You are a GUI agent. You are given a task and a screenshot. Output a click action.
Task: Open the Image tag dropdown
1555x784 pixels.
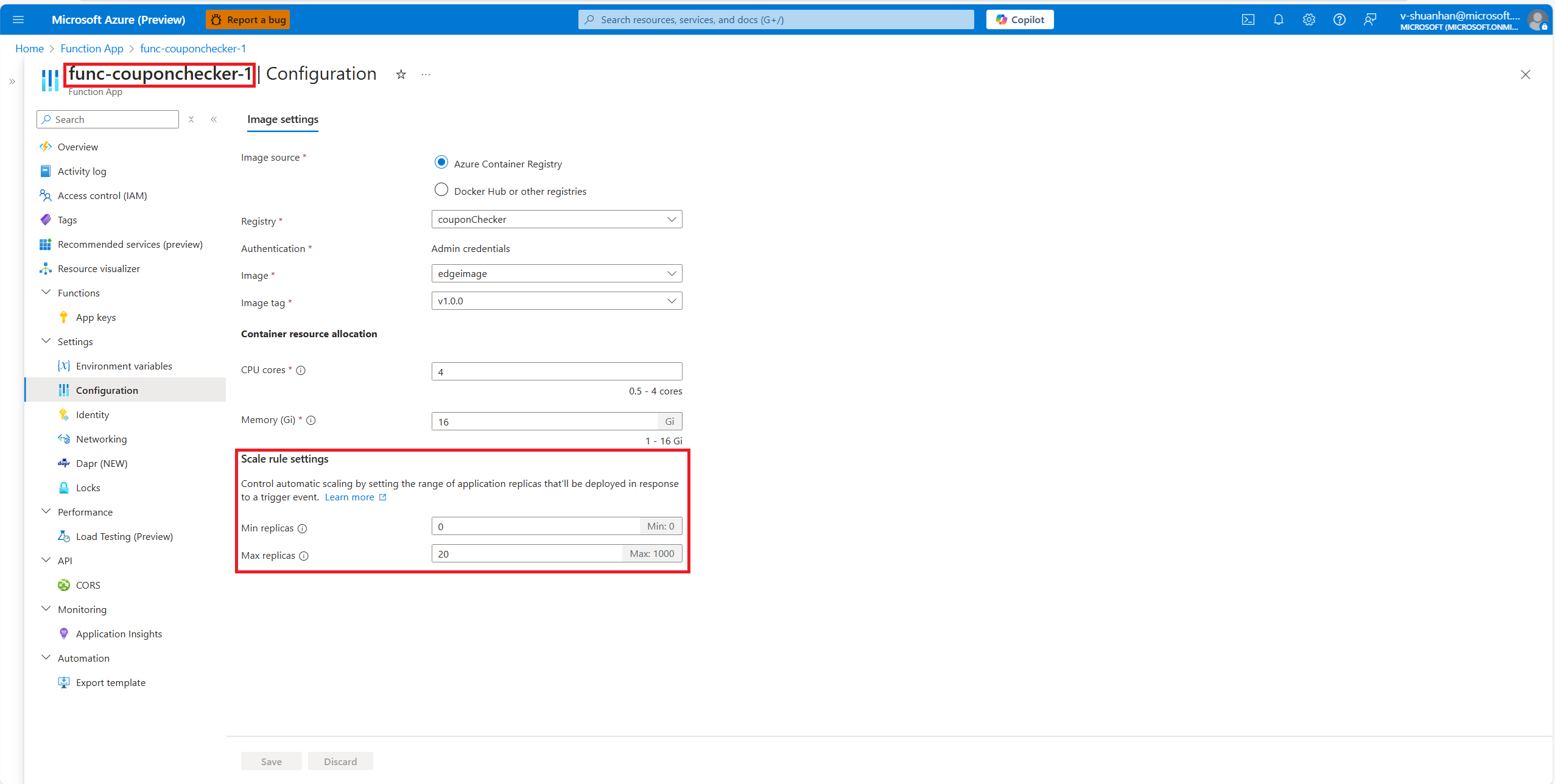(x=556, y=301)
